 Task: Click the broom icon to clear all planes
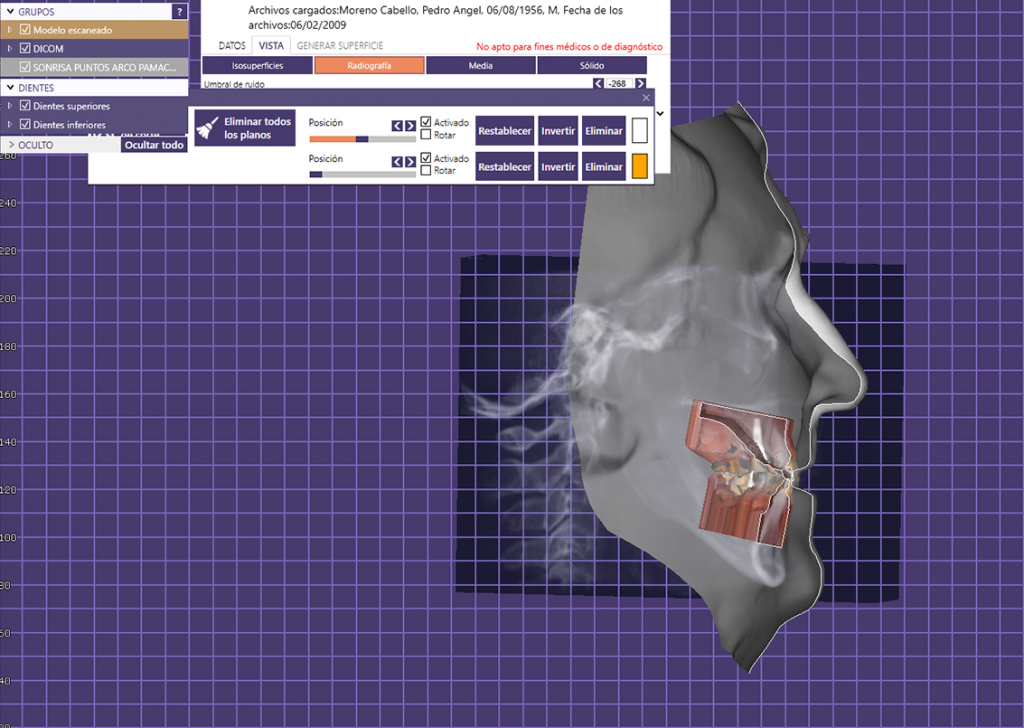click(207, 125)
